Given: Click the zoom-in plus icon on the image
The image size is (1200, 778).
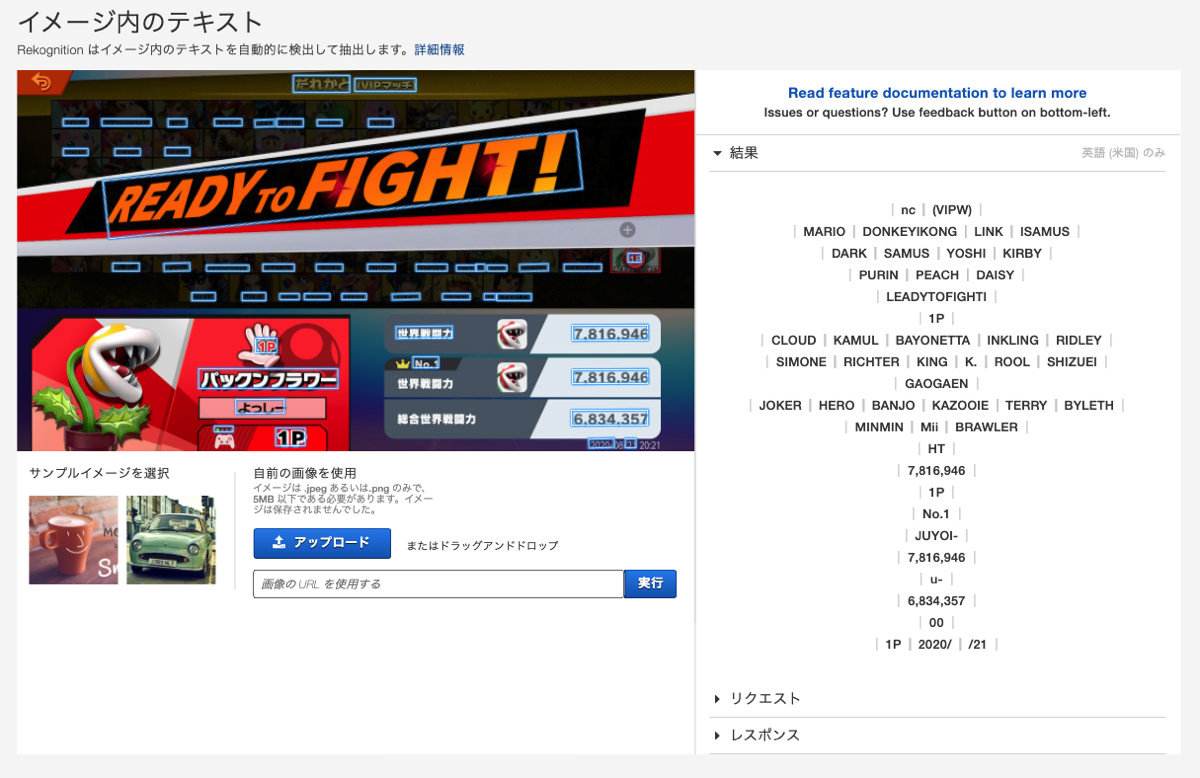Looking at the screenshot, I should click(627, 229).
